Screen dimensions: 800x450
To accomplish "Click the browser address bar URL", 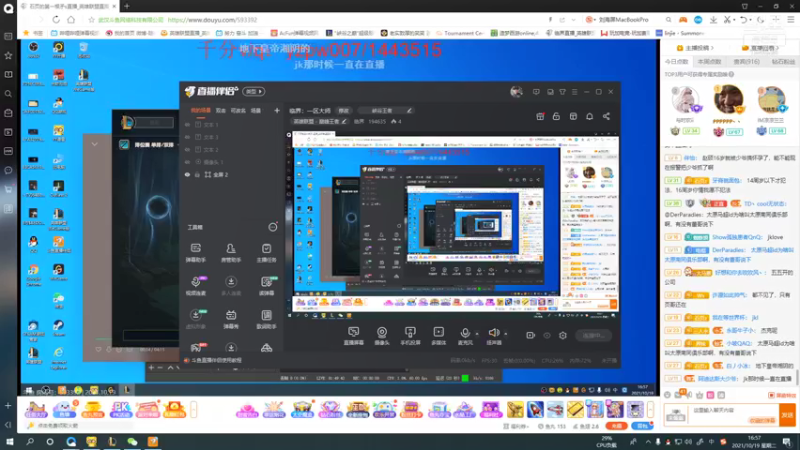I will point(212,20).
